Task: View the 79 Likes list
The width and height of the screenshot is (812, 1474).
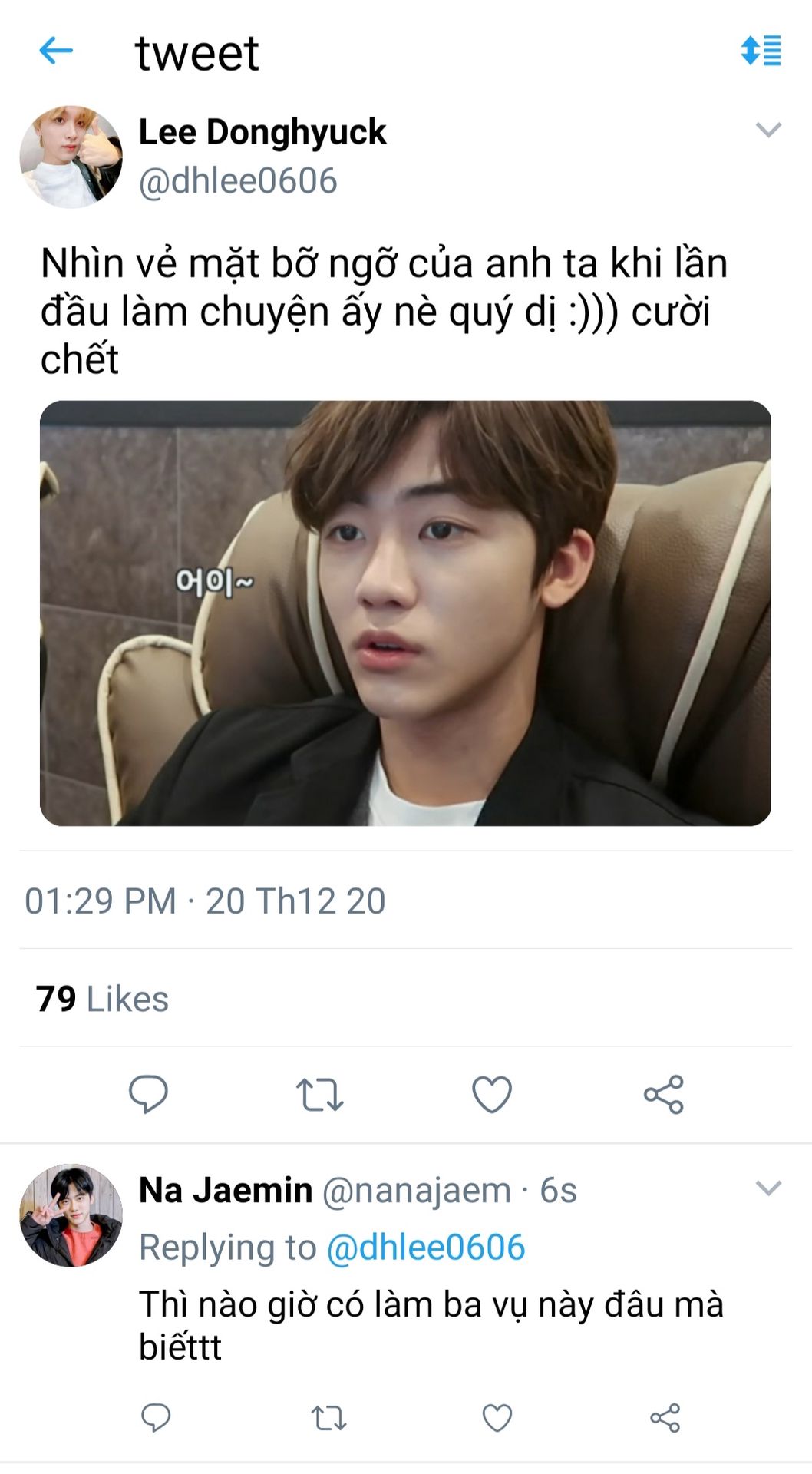Action: [102, 999]
